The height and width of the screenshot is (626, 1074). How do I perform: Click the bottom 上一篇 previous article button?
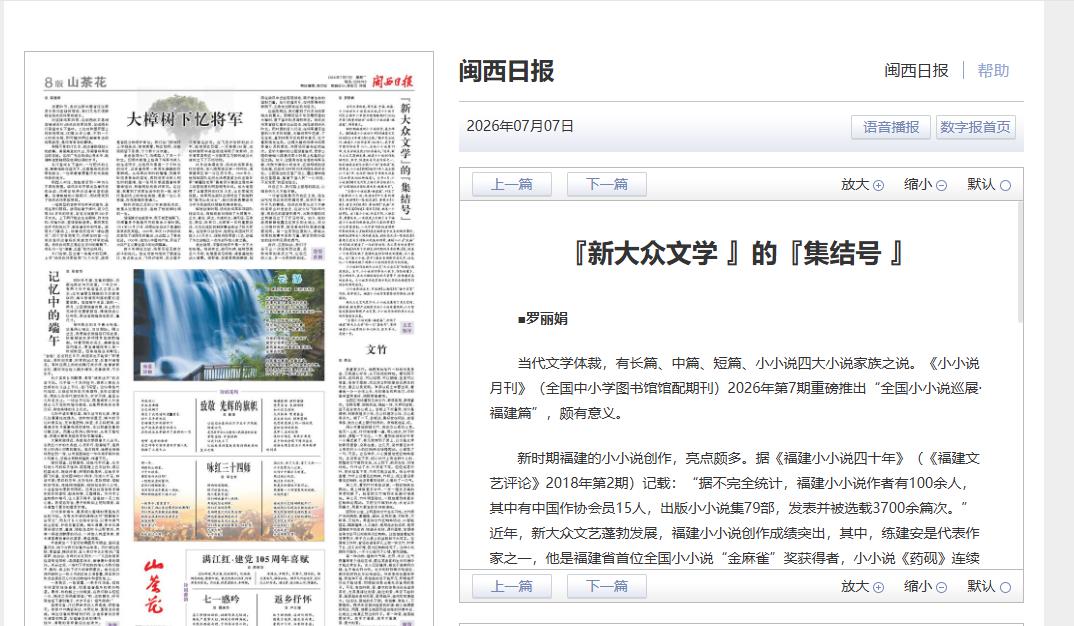click(x=512, y=586)
